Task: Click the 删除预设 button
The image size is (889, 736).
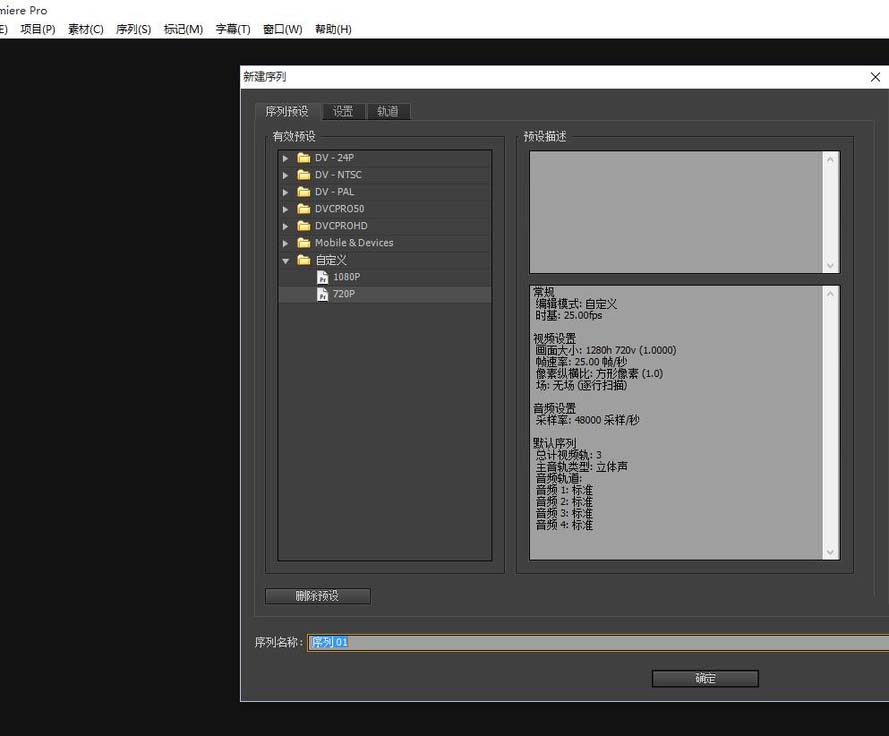Action: pyautogui.click(x=317, y=595)
